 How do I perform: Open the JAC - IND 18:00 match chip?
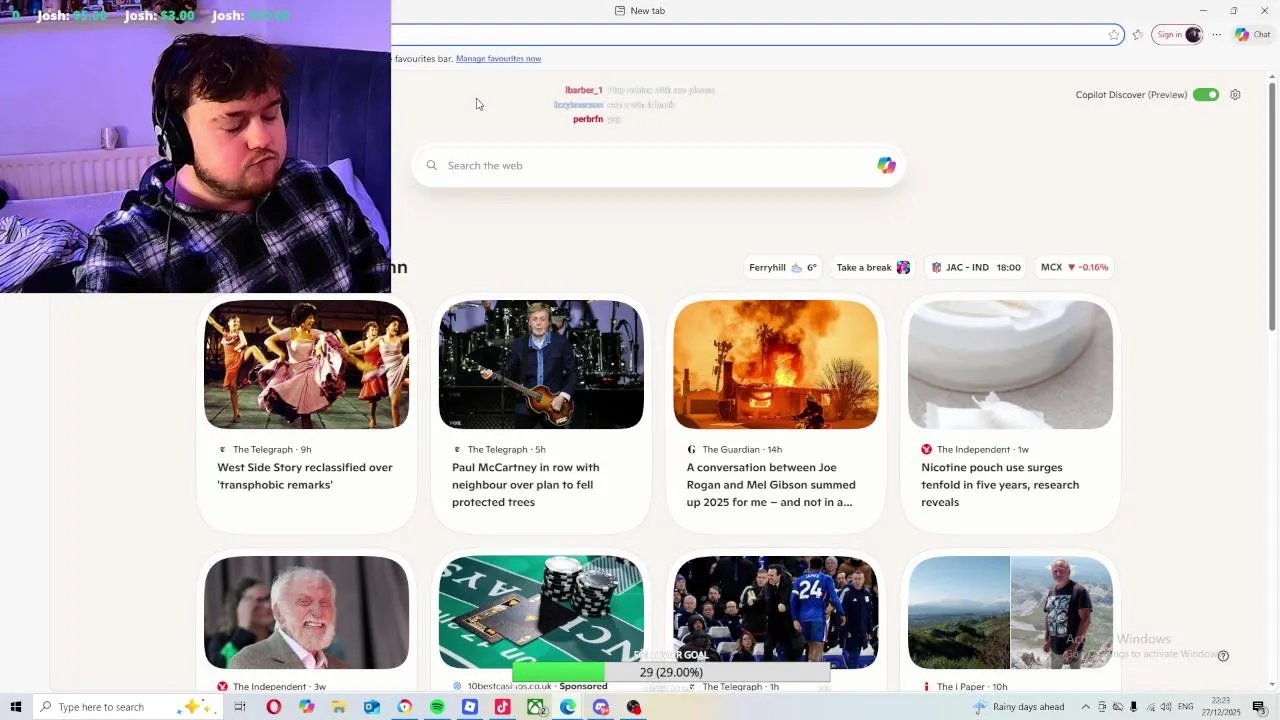tap(975, 268)
